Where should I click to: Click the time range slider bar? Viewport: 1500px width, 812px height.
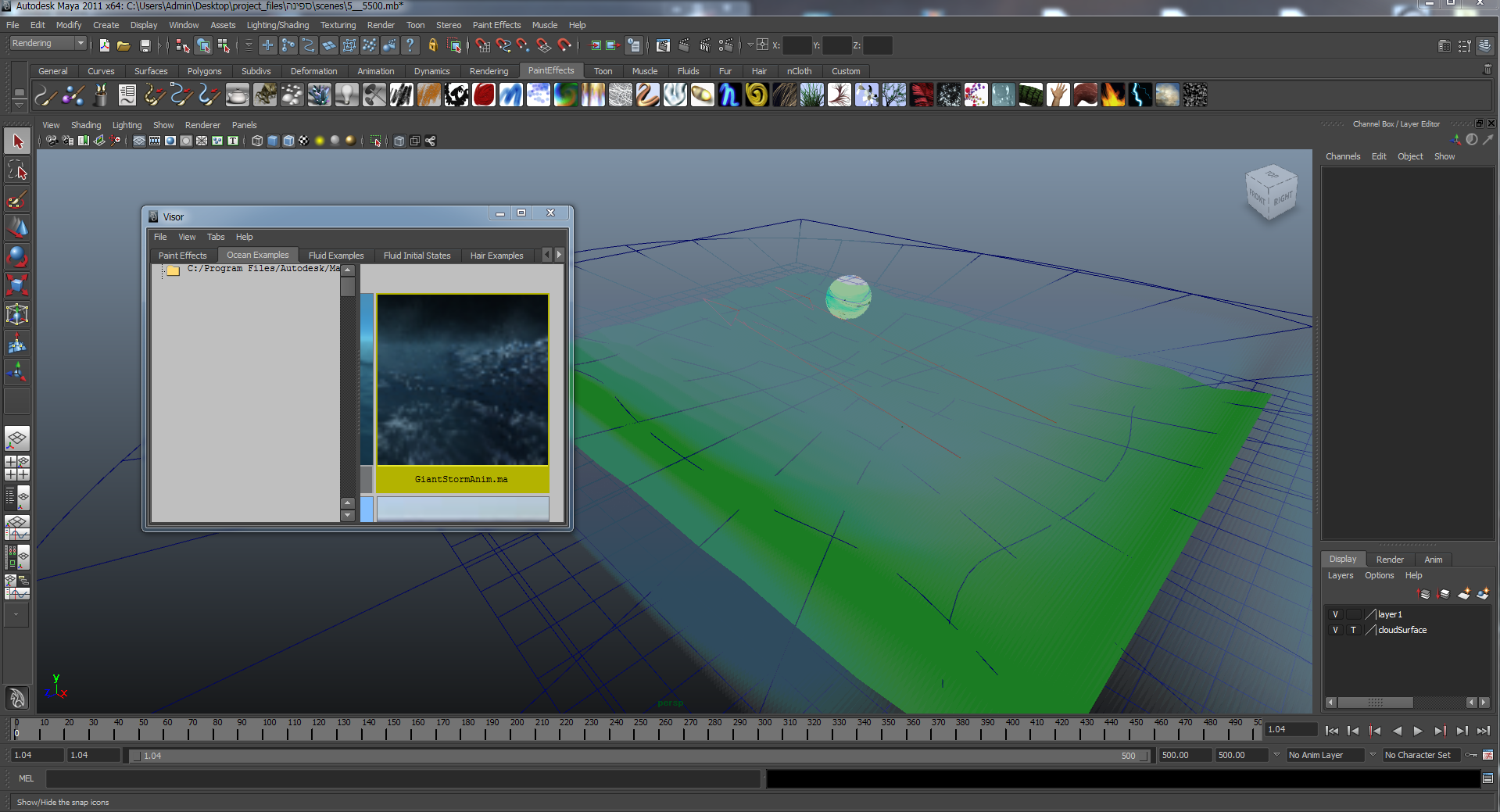pyautogui.click(x=639, y=756)
